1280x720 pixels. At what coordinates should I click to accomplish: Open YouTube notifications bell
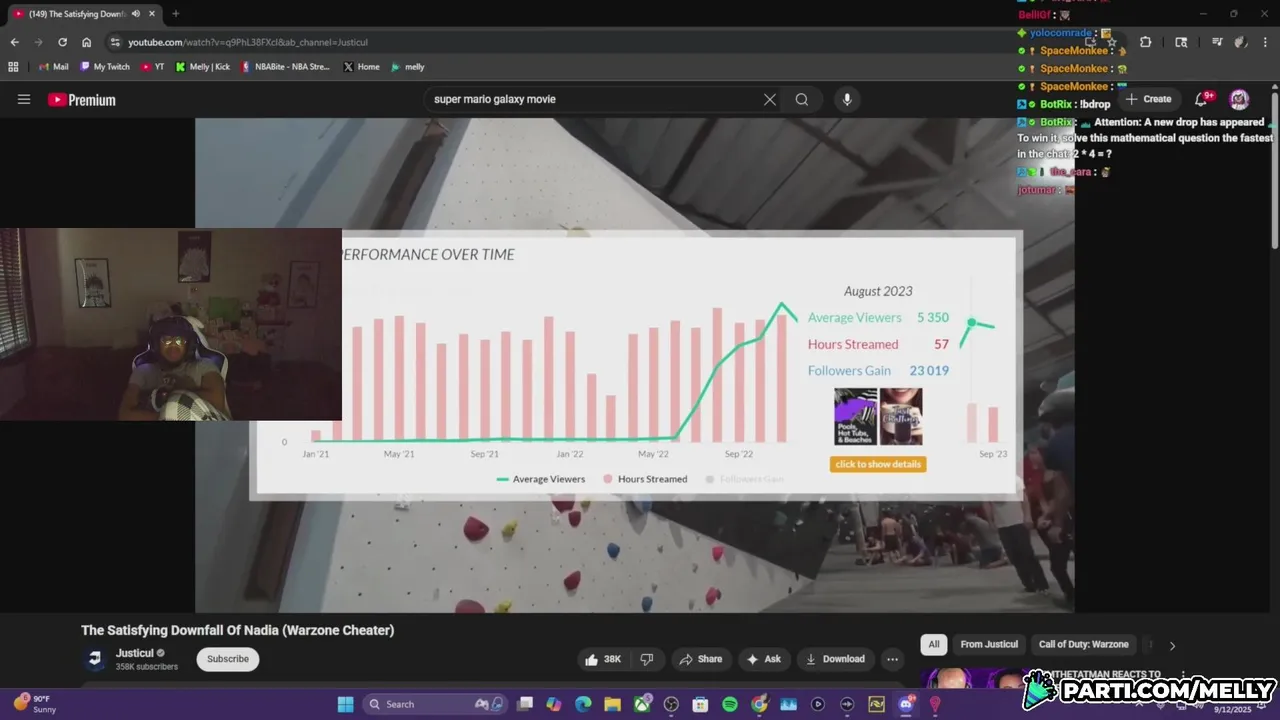tap(1203, 99)
